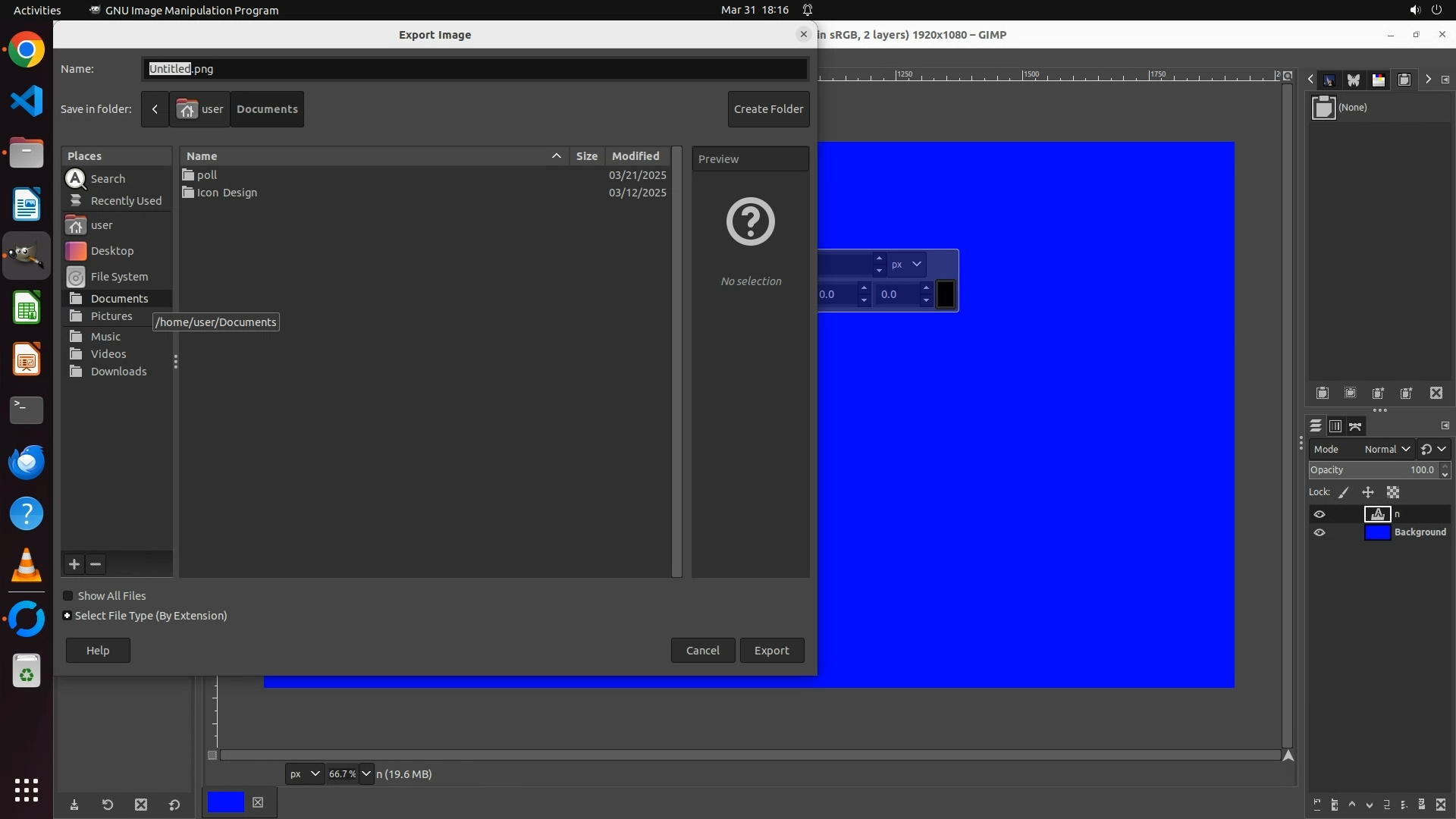Click the Create Folder button

click(x=768, y=109)
